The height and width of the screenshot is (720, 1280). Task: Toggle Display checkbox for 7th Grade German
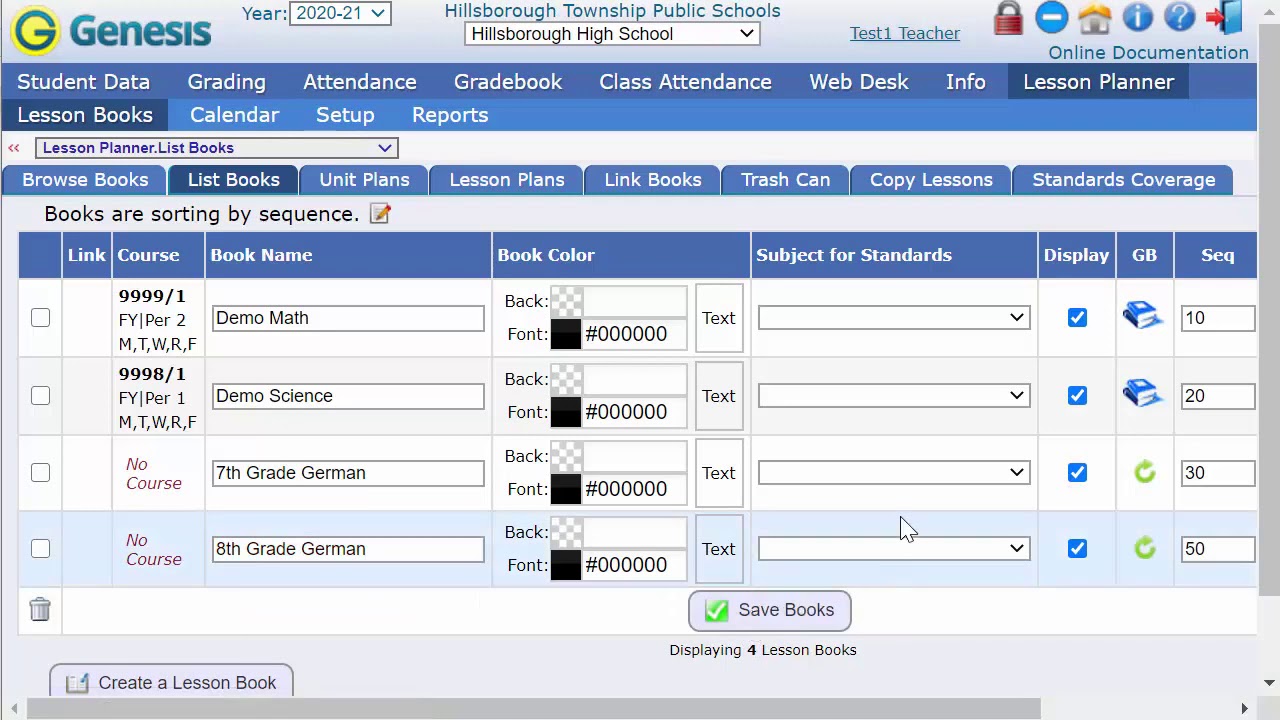[x=1077, y=472]
